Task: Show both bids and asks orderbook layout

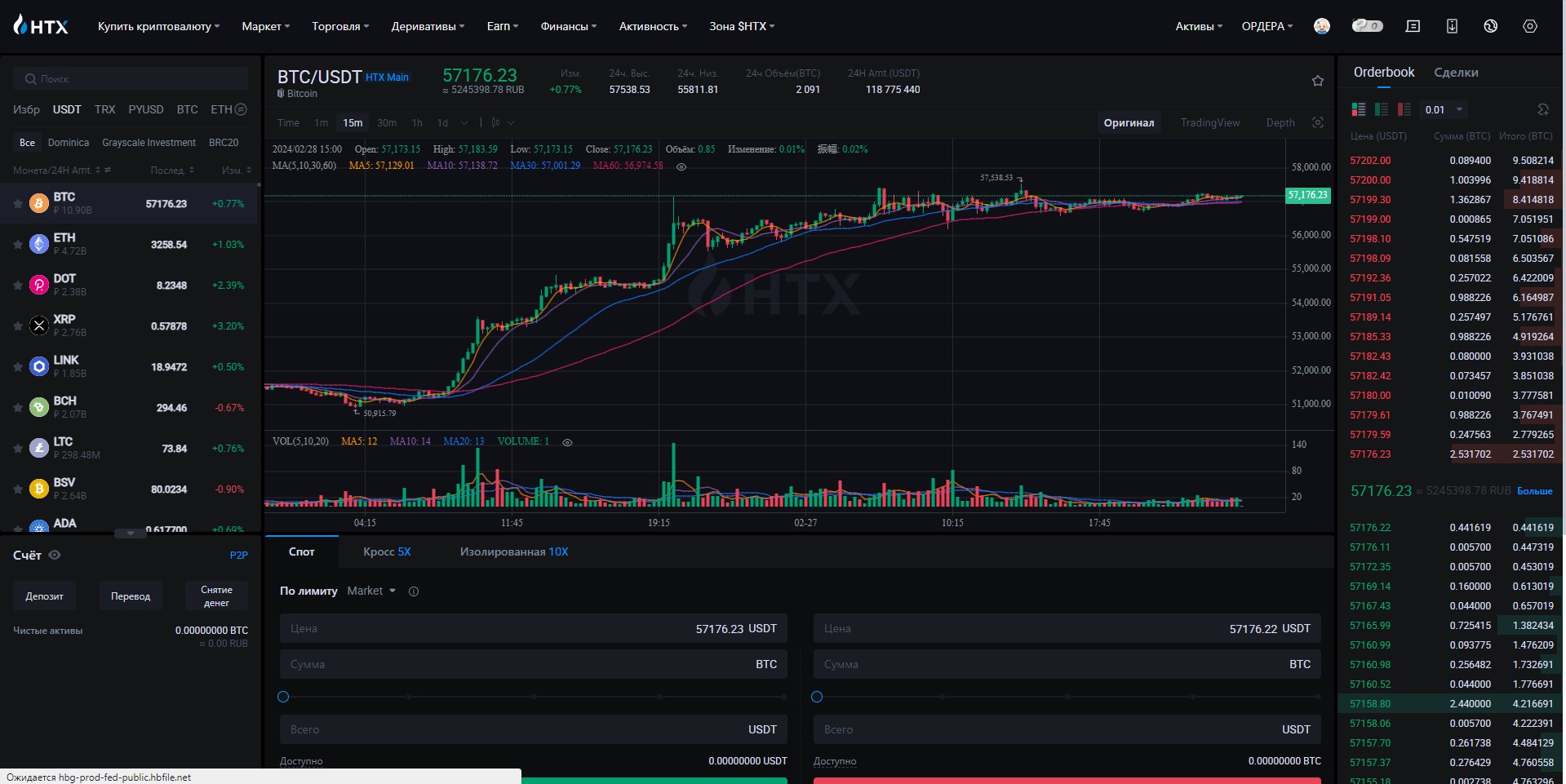Action: pyautogui.click(x=1359, y=109)
